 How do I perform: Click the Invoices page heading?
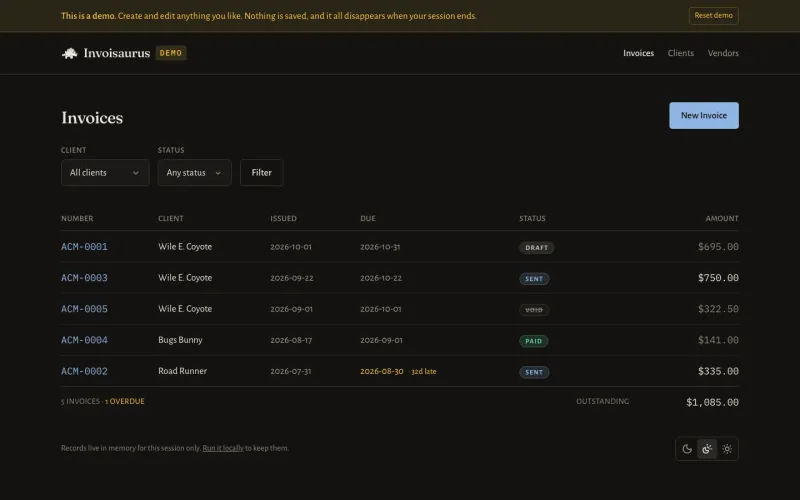(92, 118)
